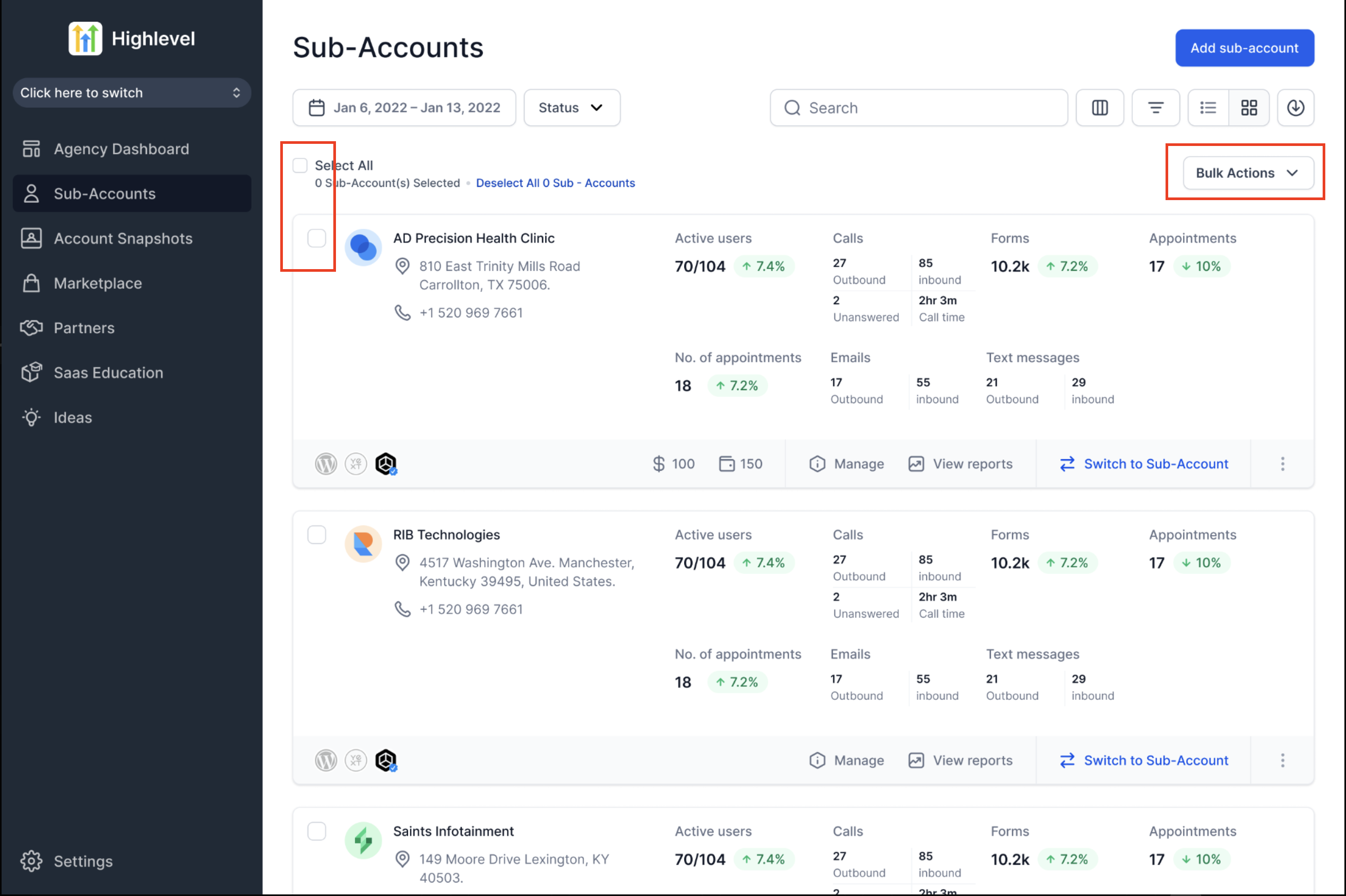Go to Account Snapshots in sidebar
The width and height of the screenshot is (1346, 896).
(x=123, y=238)
